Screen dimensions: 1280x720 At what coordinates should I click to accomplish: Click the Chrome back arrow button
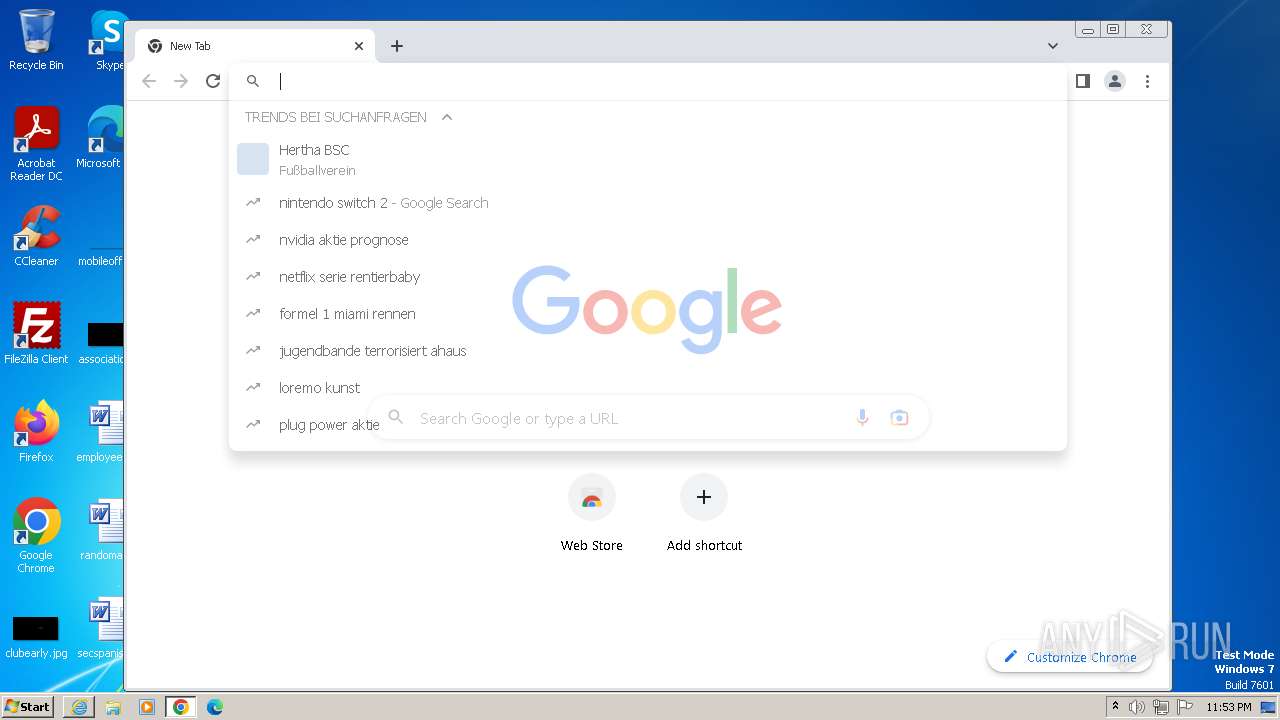pyautogui.click(x=149, y=81)
